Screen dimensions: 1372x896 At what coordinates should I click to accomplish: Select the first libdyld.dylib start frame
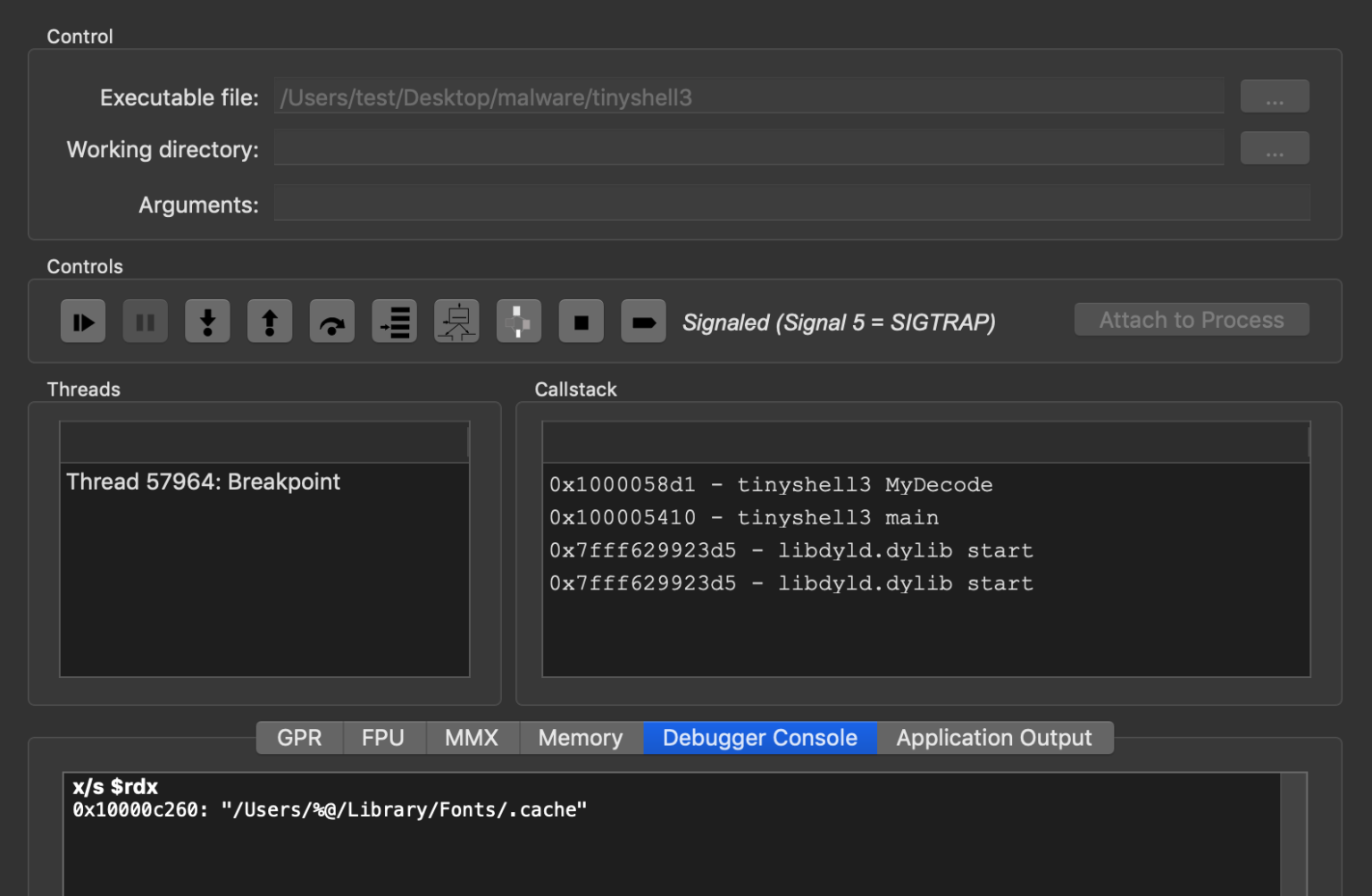(926, 551)
